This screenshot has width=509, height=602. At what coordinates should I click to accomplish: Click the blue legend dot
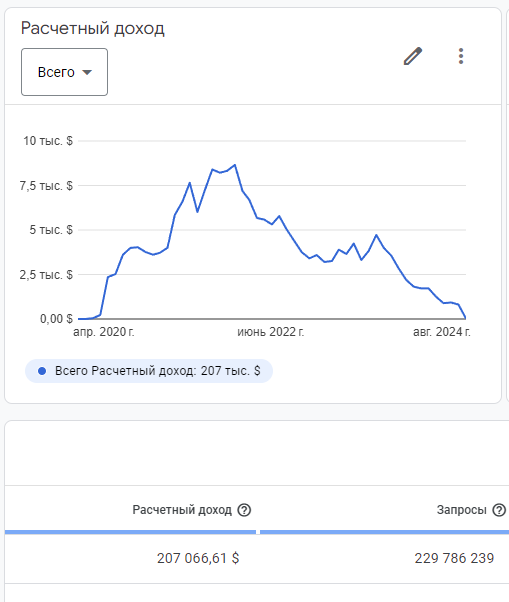[42, 371]
